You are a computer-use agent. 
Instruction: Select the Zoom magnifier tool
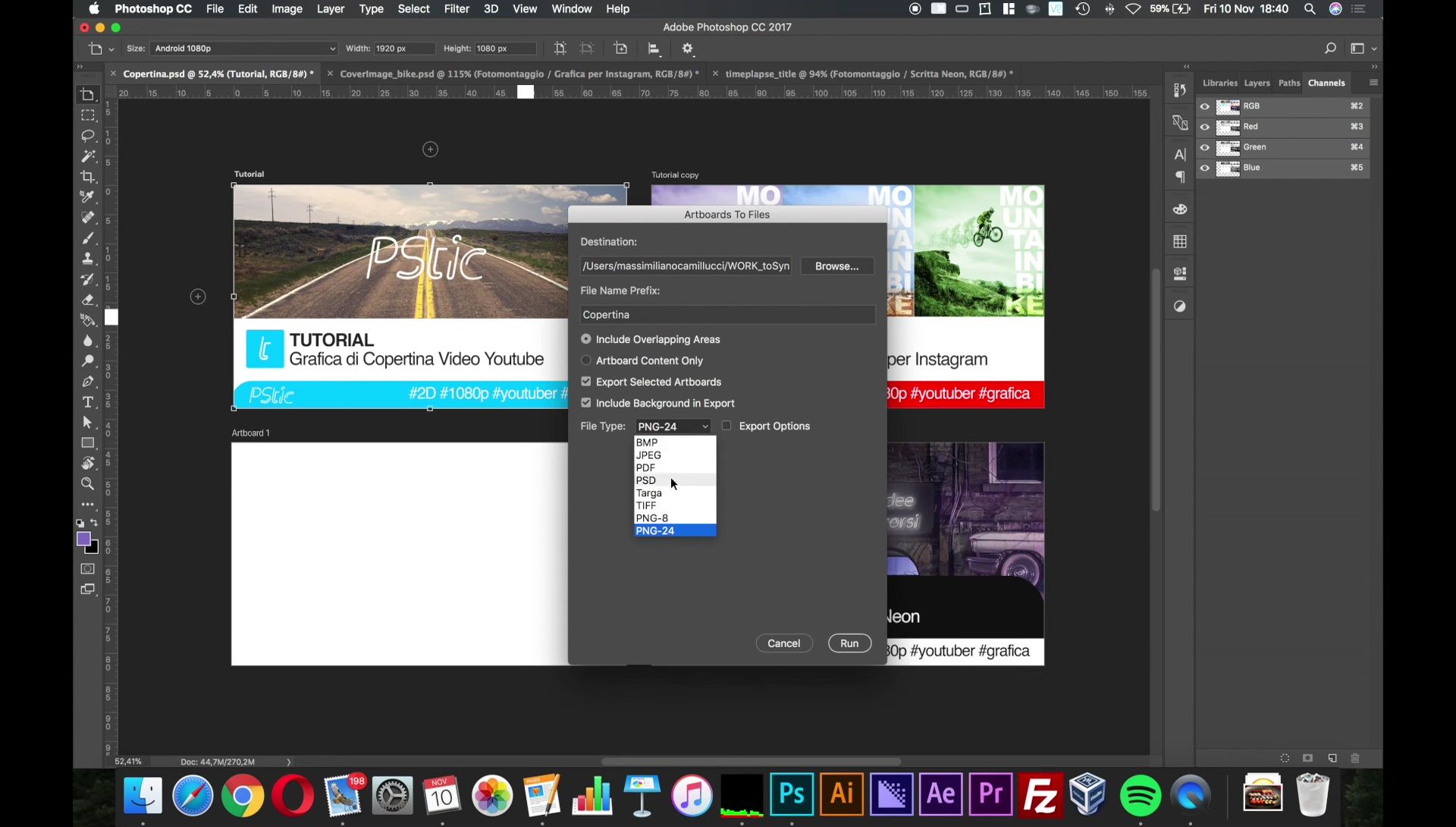[x=88, y=484]
